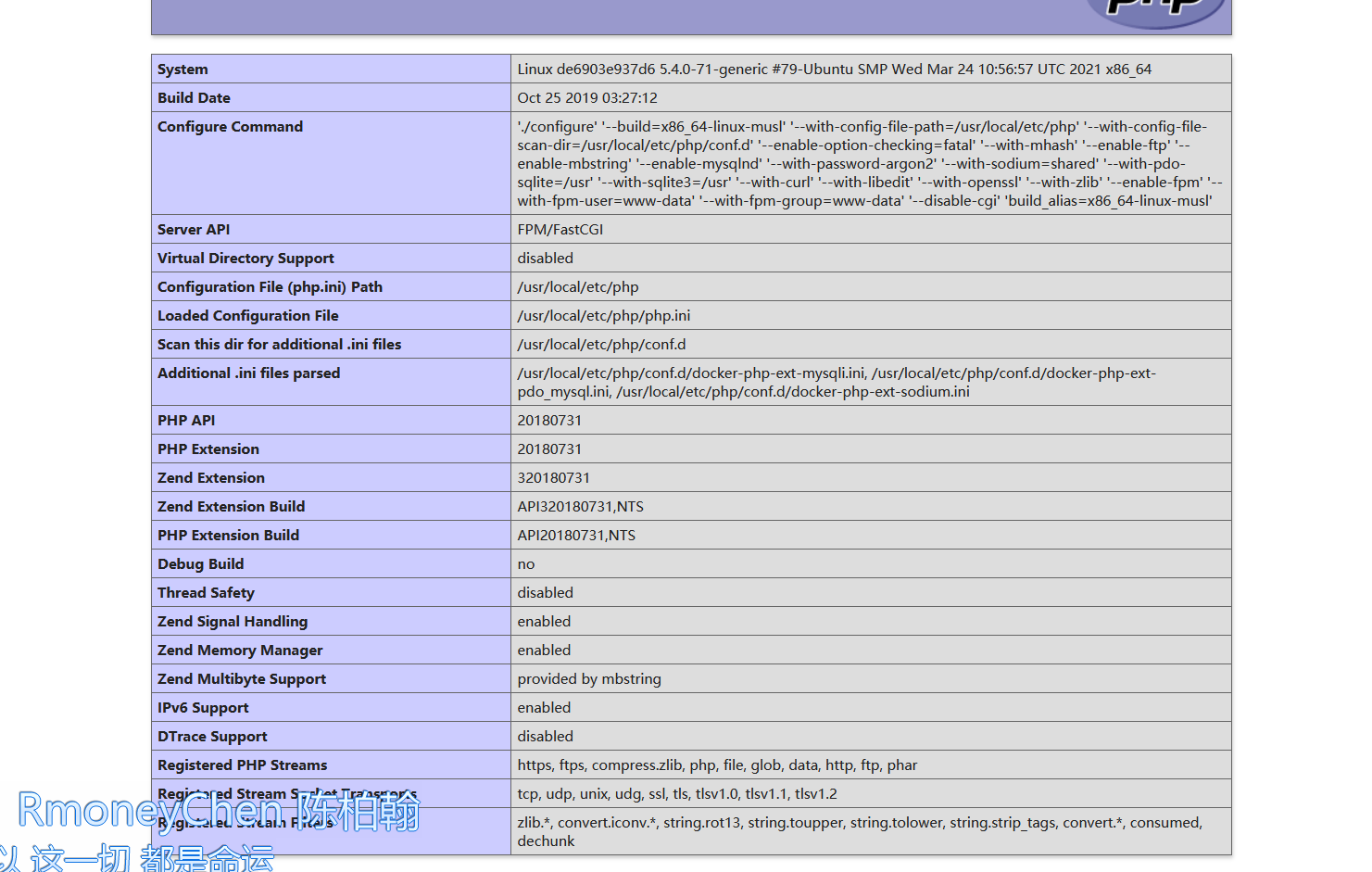Click the PHP API '20180731' value
Screen dimensions: 1372x872
[549, 421]
